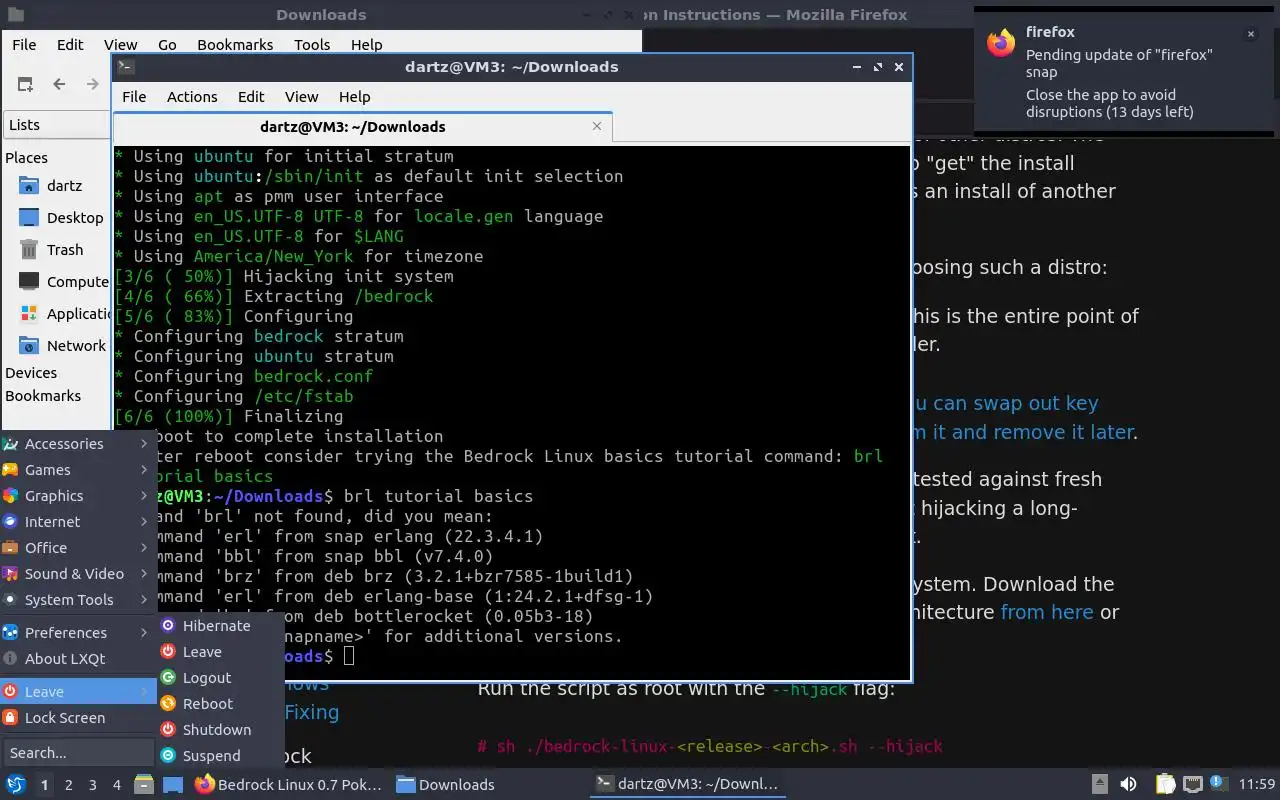Screen dimensions: 1280x800
Task: Expand the Graphics menu category
Action: (x=77, y=496)
